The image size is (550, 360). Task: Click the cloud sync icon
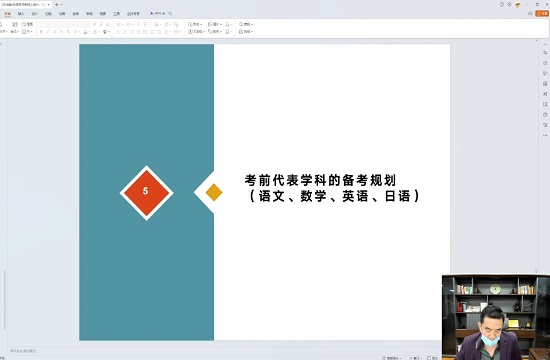(x=530, y=13)
